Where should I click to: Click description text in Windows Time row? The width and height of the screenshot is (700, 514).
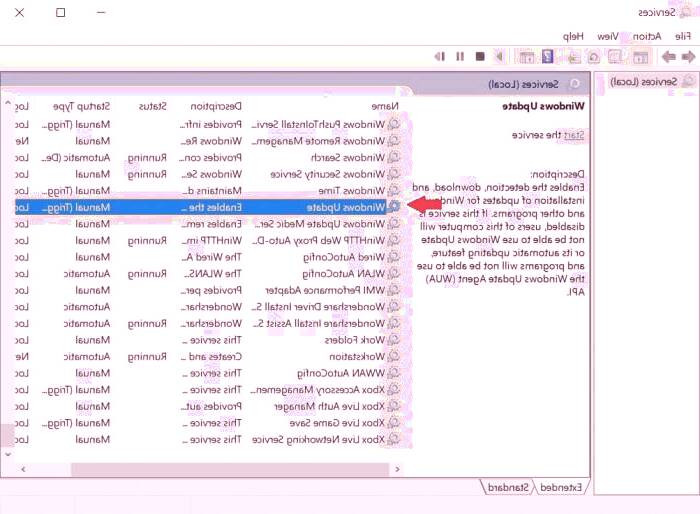point(212,191)
